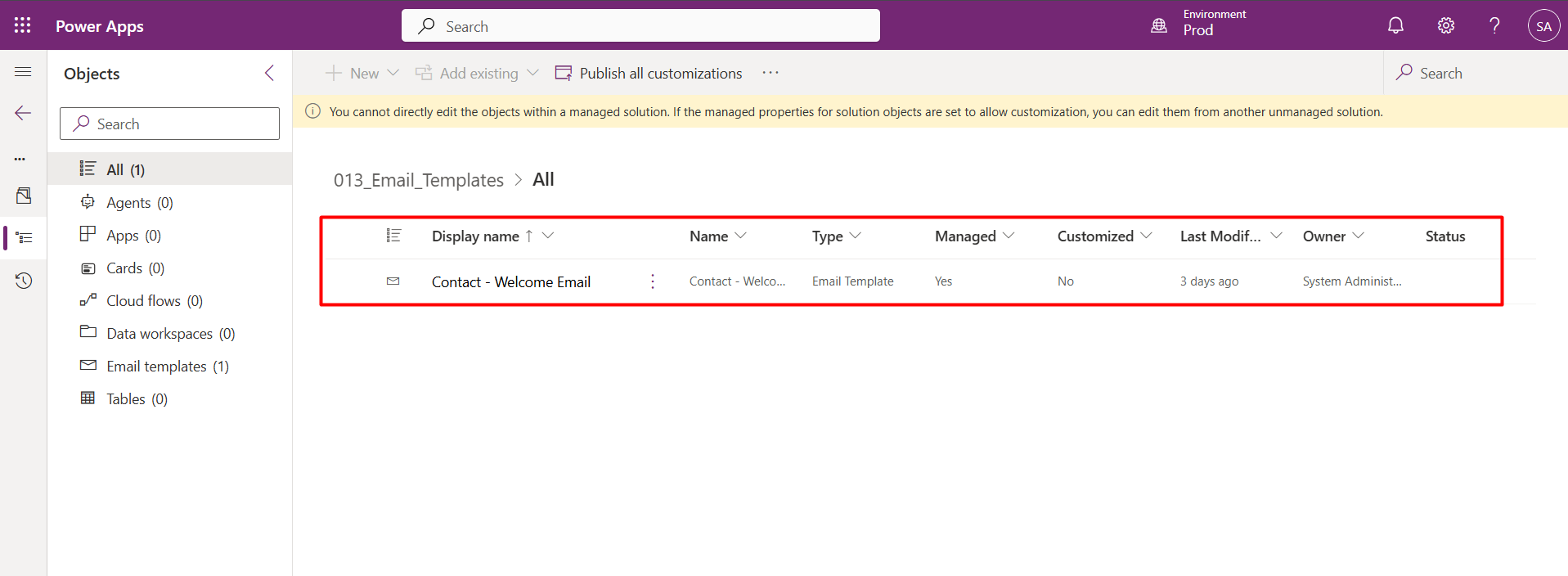
Task: Select Agents (0) in the Objects tree
Action: 169,202
